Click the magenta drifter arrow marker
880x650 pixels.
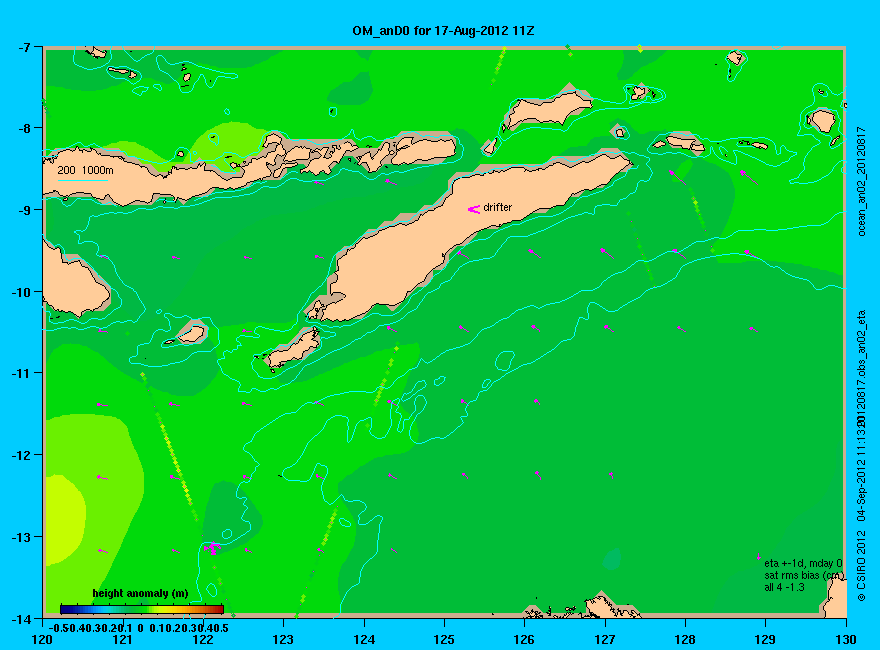(x=474, y=209)
